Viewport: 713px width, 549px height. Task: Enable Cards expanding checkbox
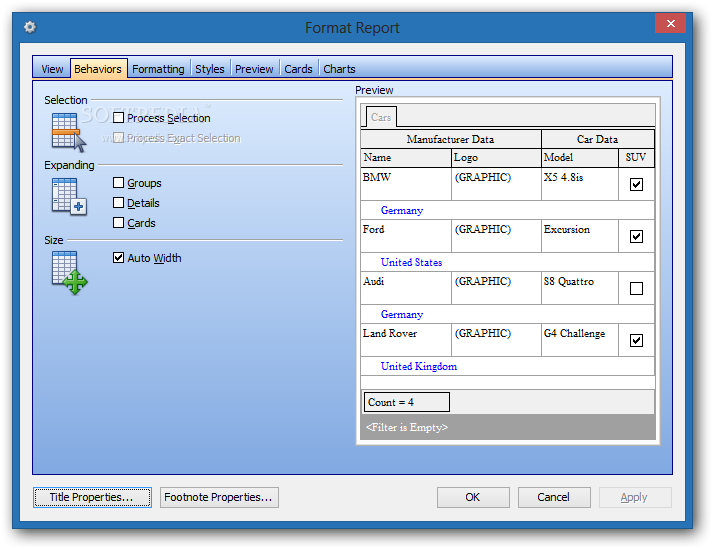tap(118, 223)
